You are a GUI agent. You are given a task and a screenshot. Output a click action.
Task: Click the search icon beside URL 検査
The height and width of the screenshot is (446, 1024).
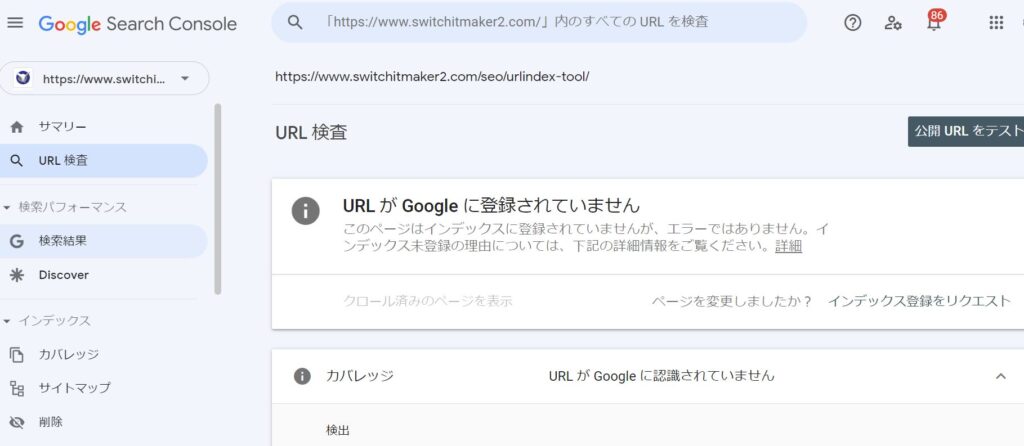[17, 161]
